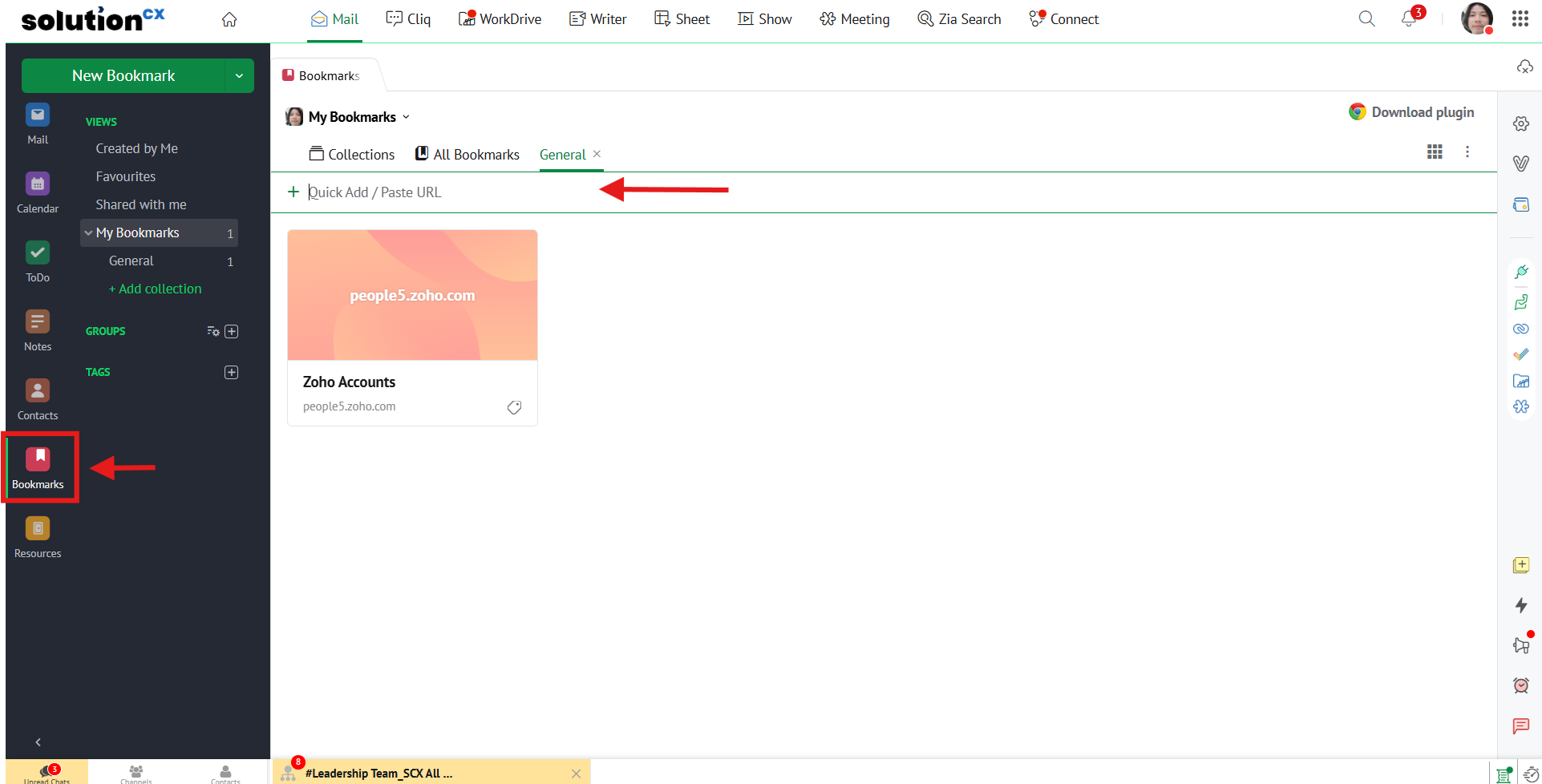
Task: Open the three-dot more options menu
Action: [x=1467, y=152]
